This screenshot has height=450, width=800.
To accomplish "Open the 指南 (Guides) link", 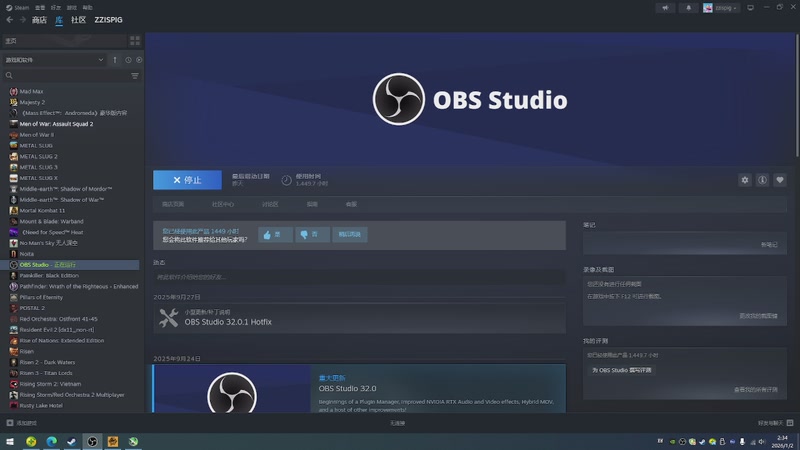I will coord(312,204).
